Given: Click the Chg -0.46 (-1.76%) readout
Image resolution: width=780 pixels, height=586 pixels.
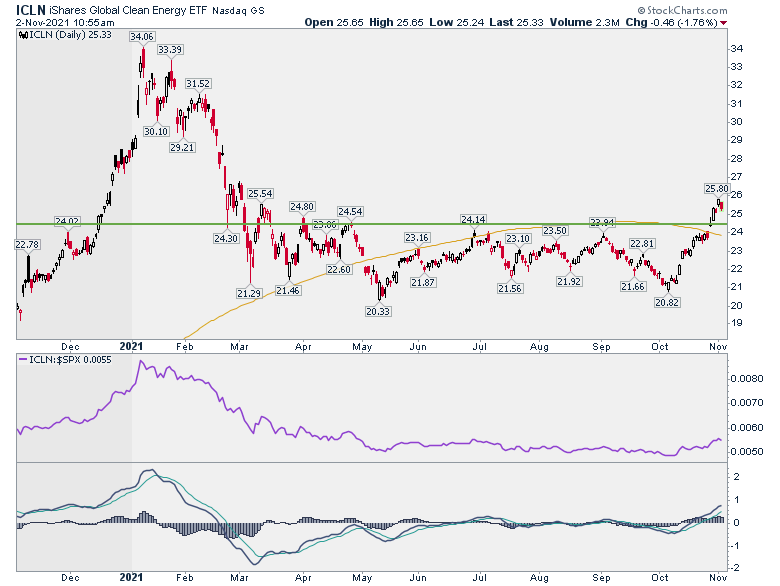Looking at the screenshot, I should point(672,22).
